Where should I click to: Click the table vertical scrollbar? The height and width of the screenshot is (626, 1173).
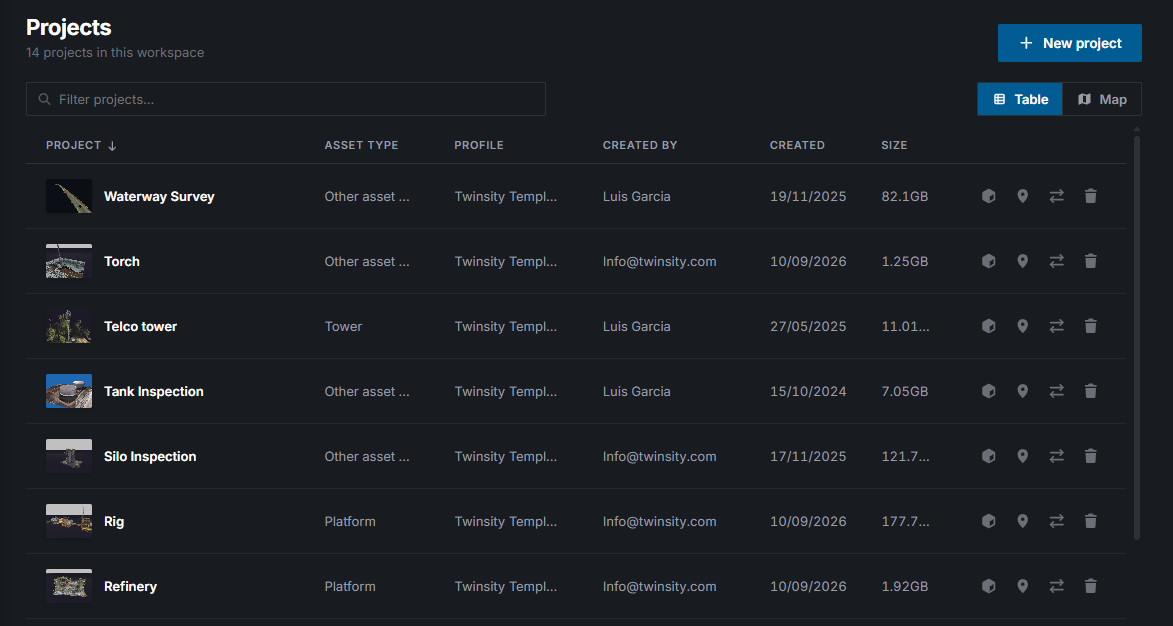coord(1137,337)
